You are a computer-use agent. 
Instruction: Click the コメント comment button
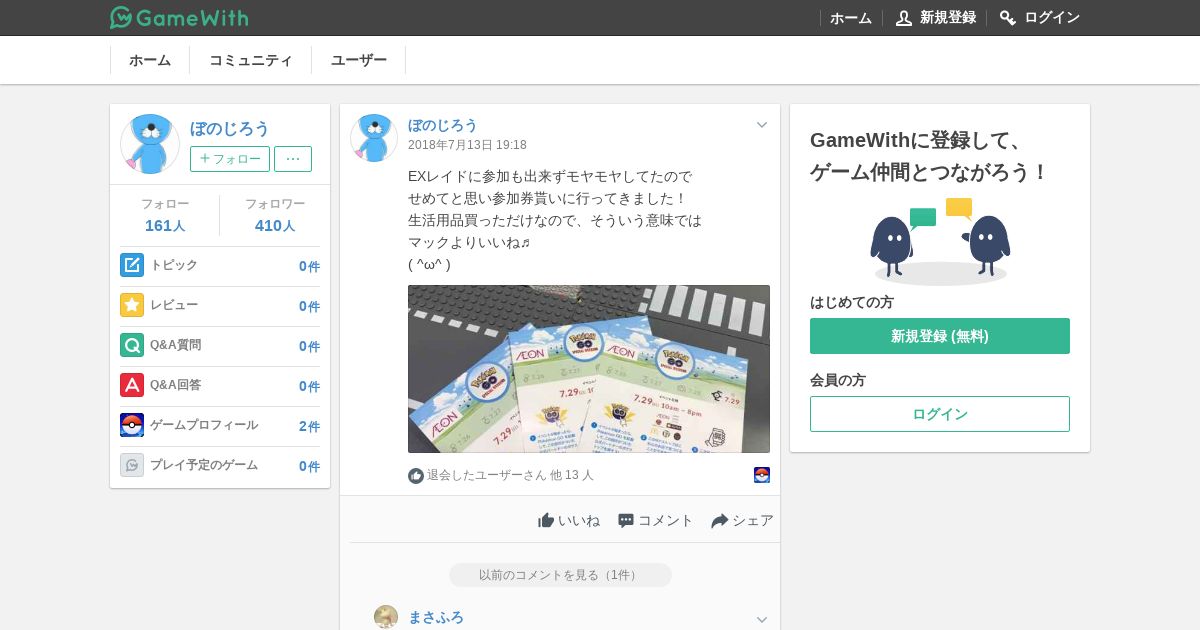[655, 520]
